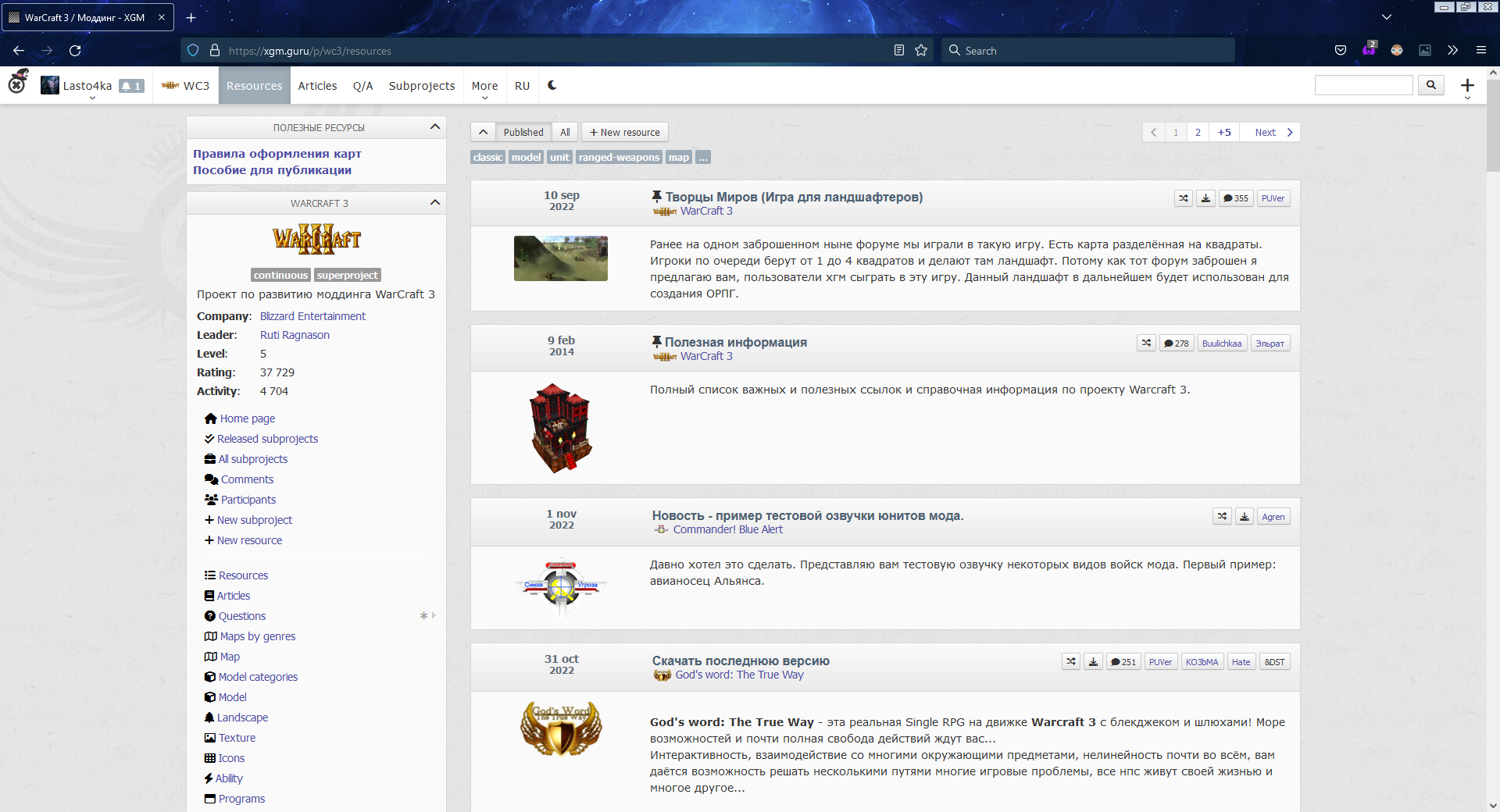The width and height of the screenshot is (1500, 812).
Task: Open the browser hamburger menu
Action: coord(1480,51)
